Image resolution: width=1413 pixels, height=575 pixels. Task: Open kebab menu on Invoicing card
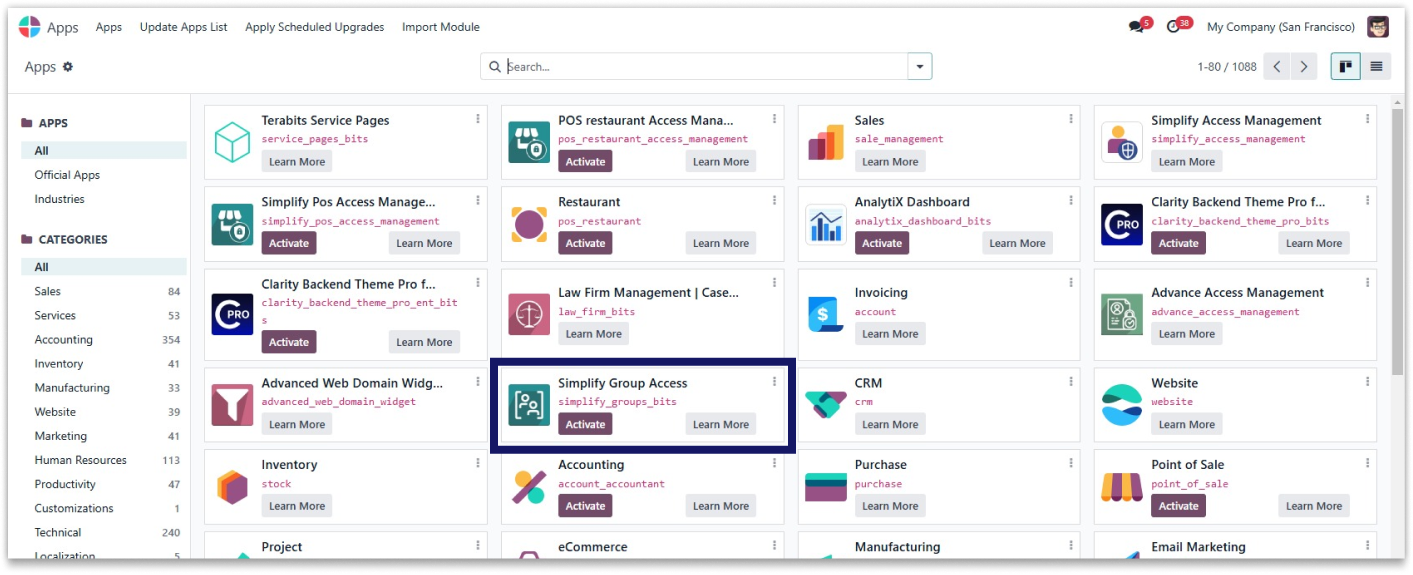(x=1071, y=283)
